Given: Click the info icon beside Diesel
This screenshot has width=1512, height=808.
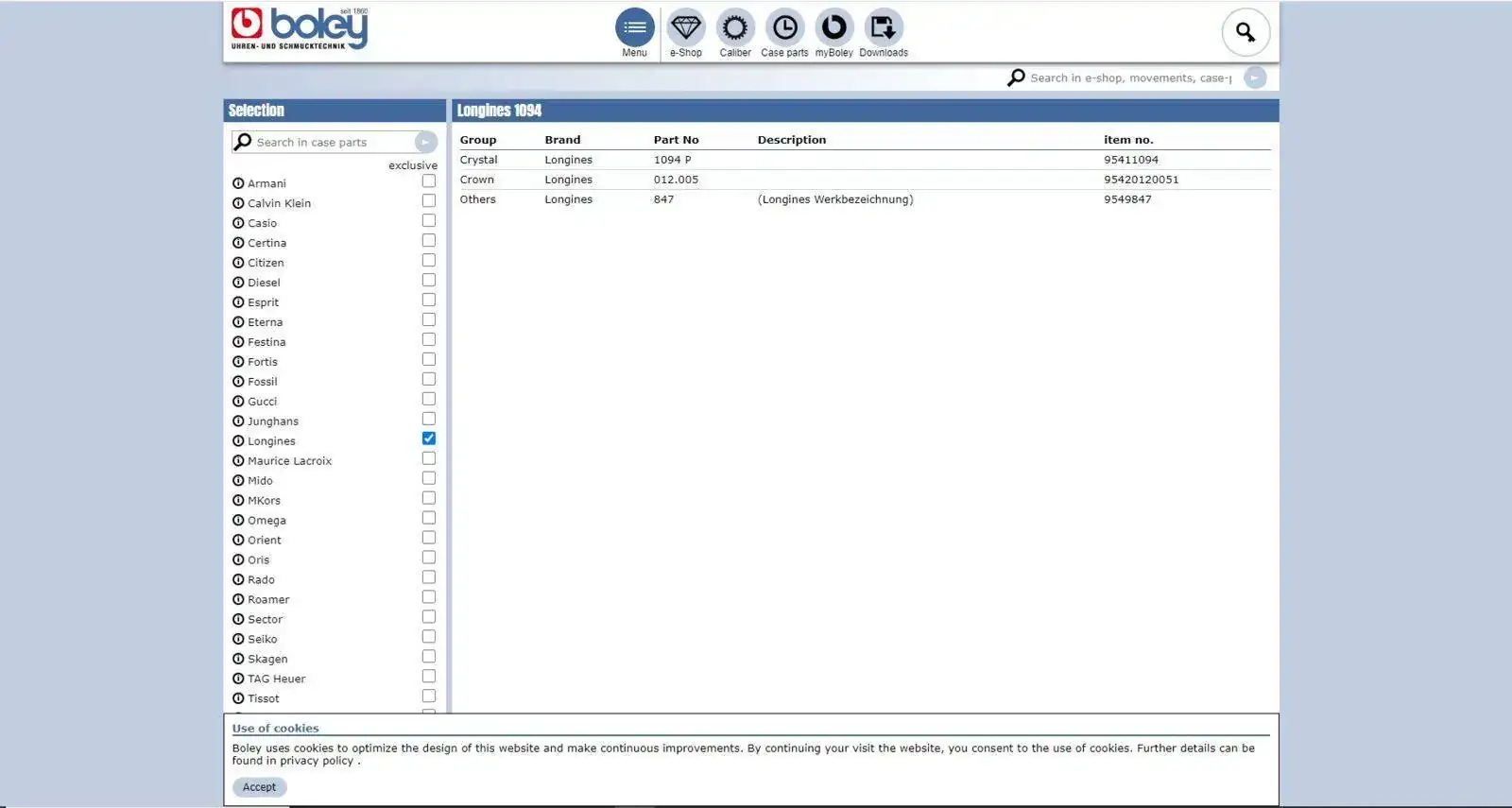Looking at the screenshot, I should point(238,283).
